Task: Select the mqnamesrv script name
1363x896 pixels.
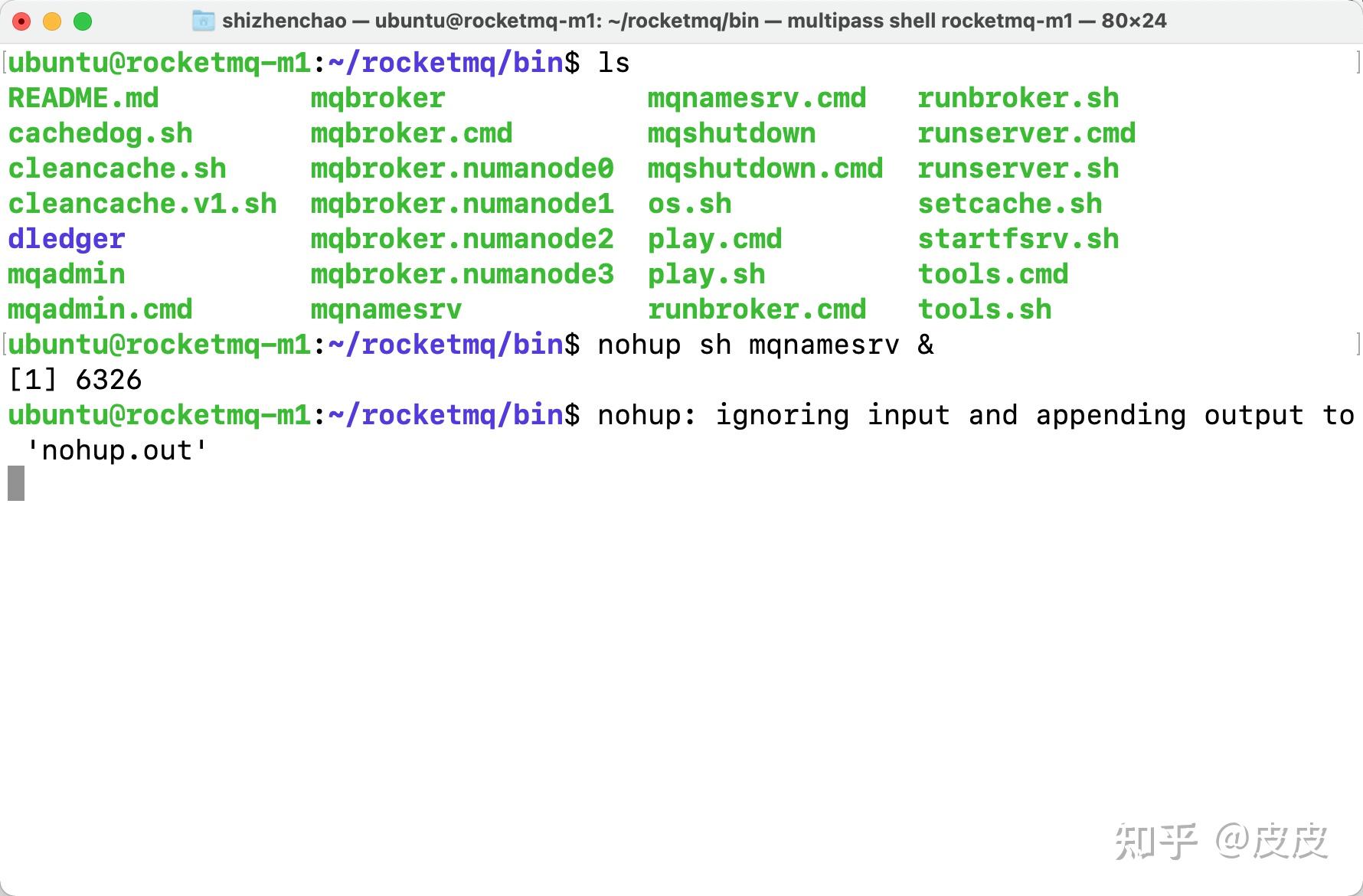Action: 385,309
